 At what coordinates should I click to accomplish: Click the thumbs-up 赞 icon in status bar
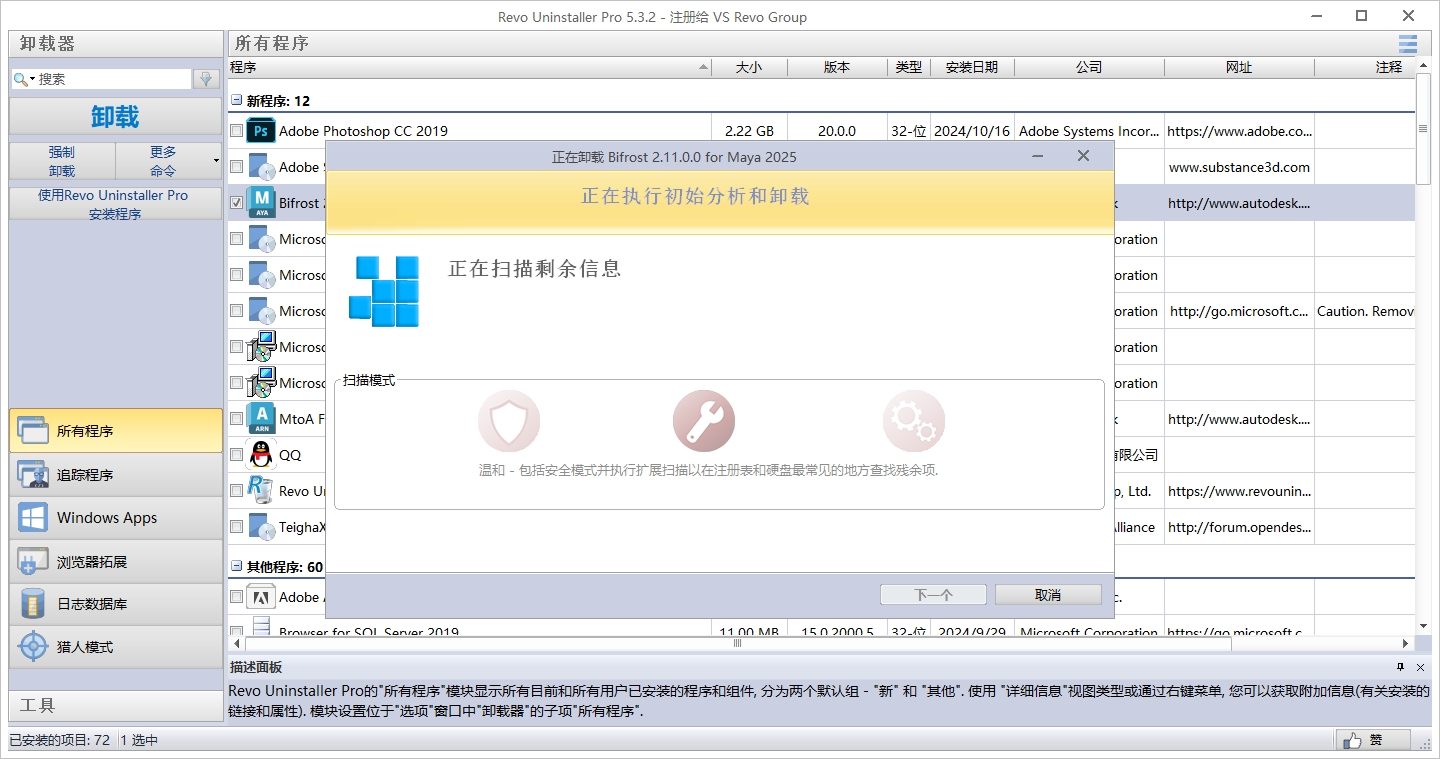(1352, 740)
